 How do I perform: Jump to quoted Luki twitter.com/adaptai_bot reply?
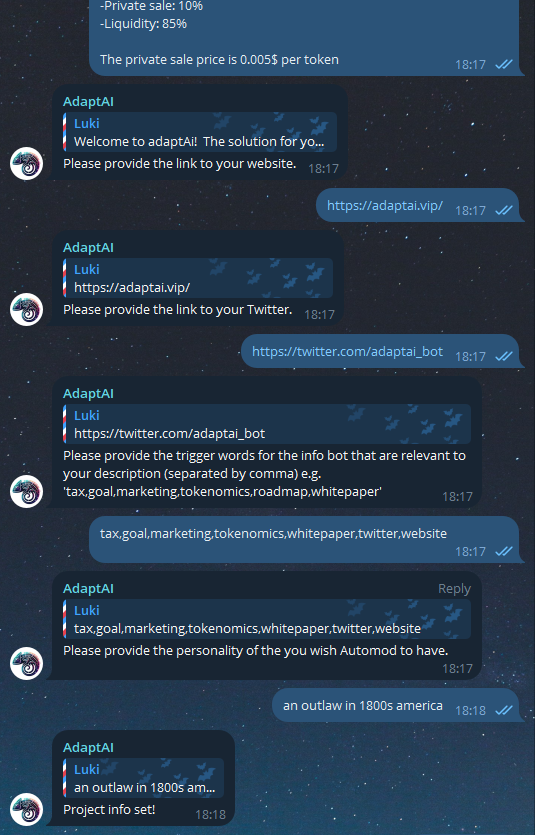[x=267, y=424]
